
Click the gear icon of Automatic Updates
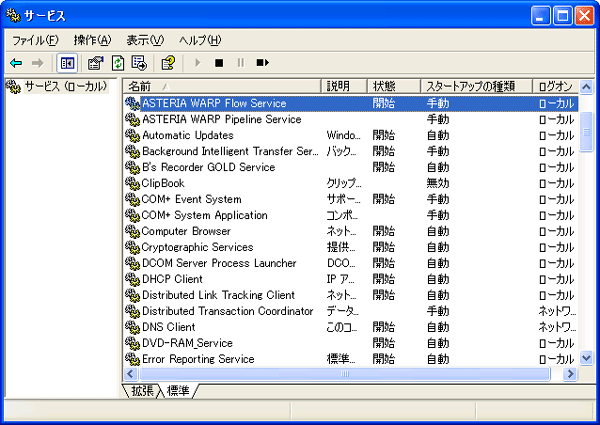[132, 135]
